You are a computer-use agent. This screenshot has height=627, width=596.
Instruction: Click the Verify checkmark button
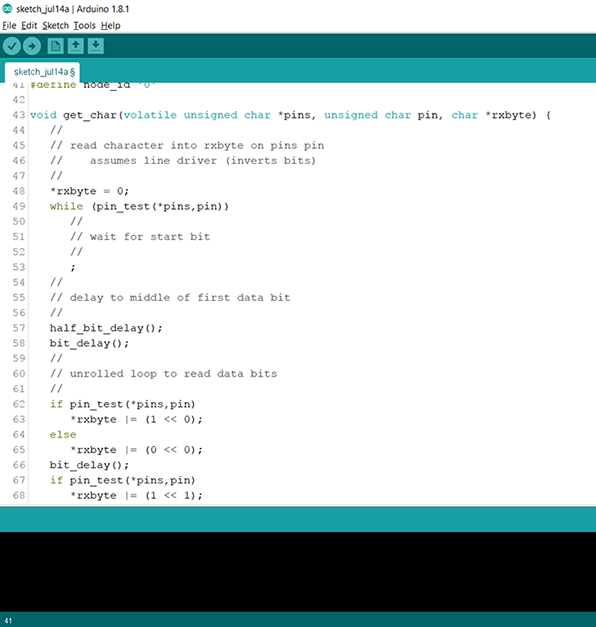point(12,46)
